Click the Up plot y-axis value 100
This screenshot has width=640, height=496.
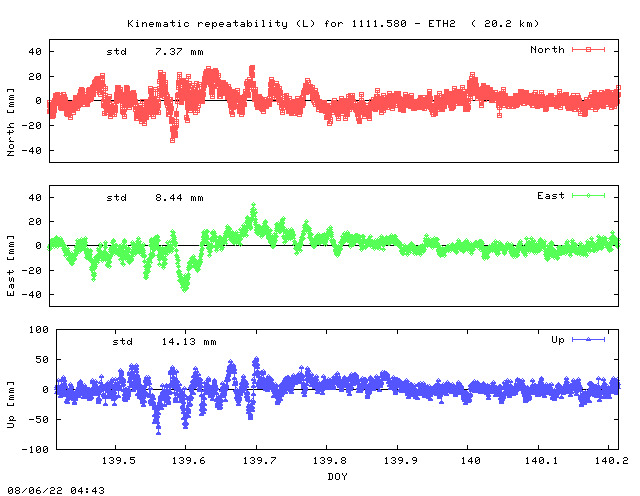coord(38,329)
